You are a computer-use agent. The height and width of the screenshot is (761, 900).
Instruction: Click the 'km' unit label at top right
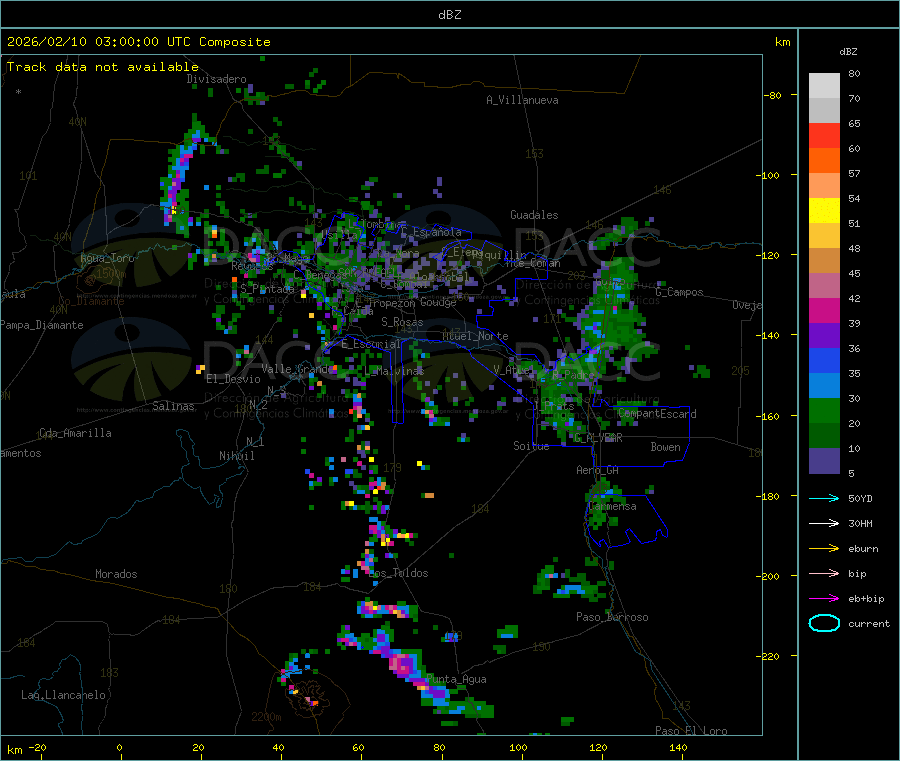point(782,42)
